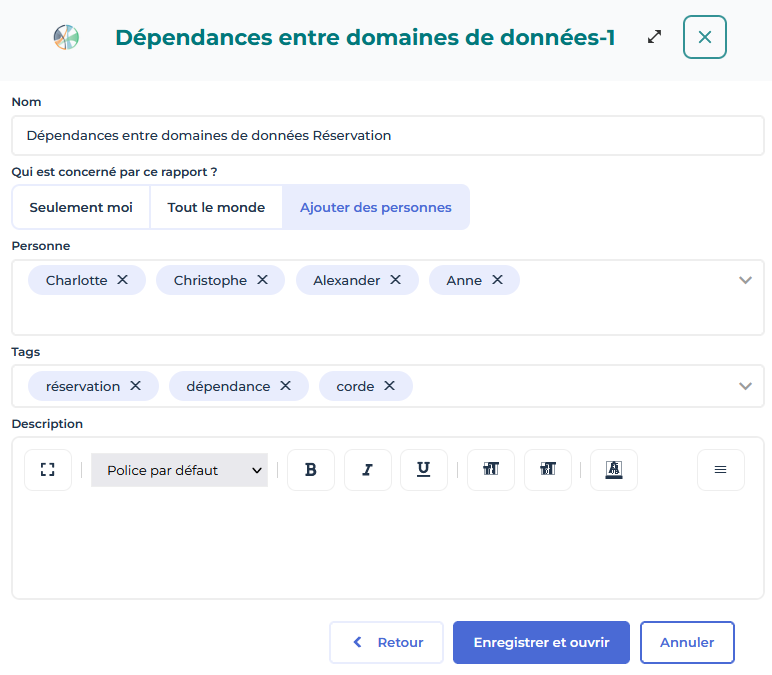Apply italic formatting in the description toolbar
The width and height of the screenshot is (772, 675).
tap(367, 470)
